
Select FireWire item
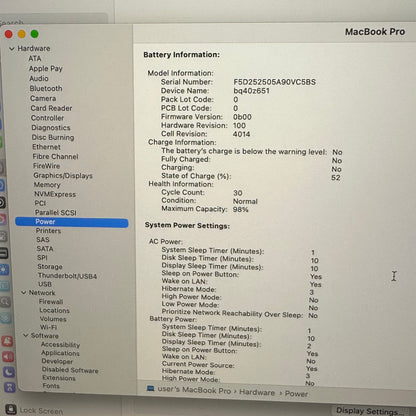(x=46, y=166)
